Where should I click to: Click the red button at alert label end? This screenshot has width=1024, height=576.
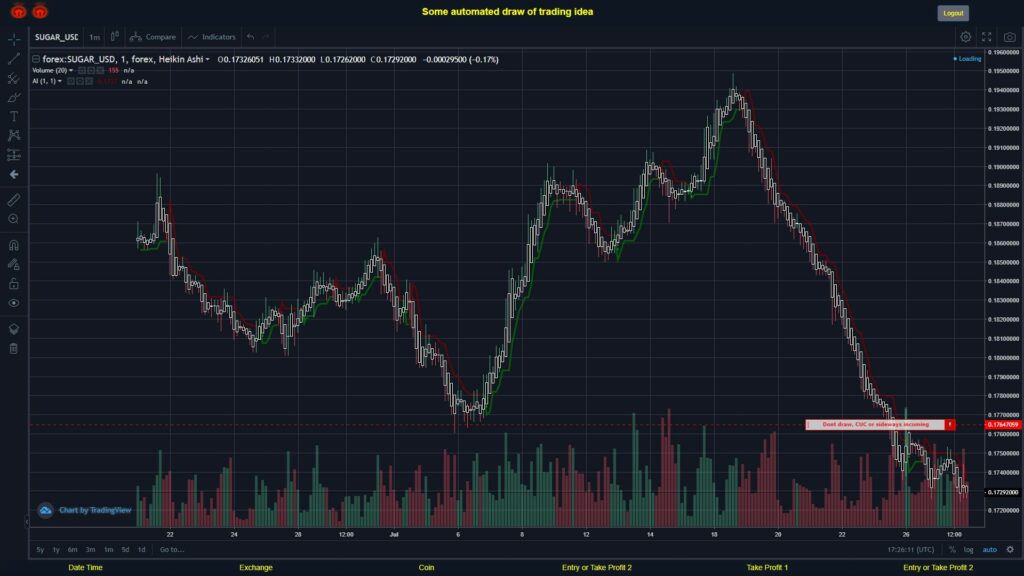coord(950,424)
